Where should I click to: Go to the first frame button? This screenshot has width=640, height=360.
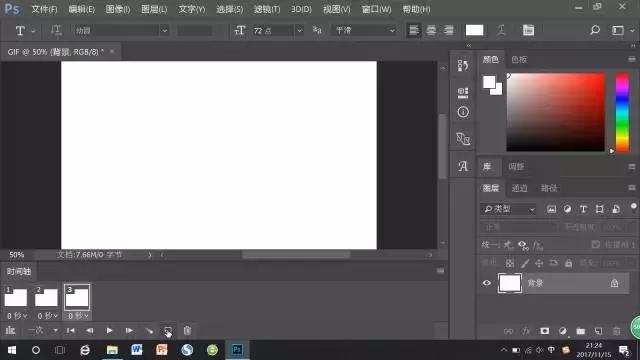pyautogui.click(x=71, y=331)
